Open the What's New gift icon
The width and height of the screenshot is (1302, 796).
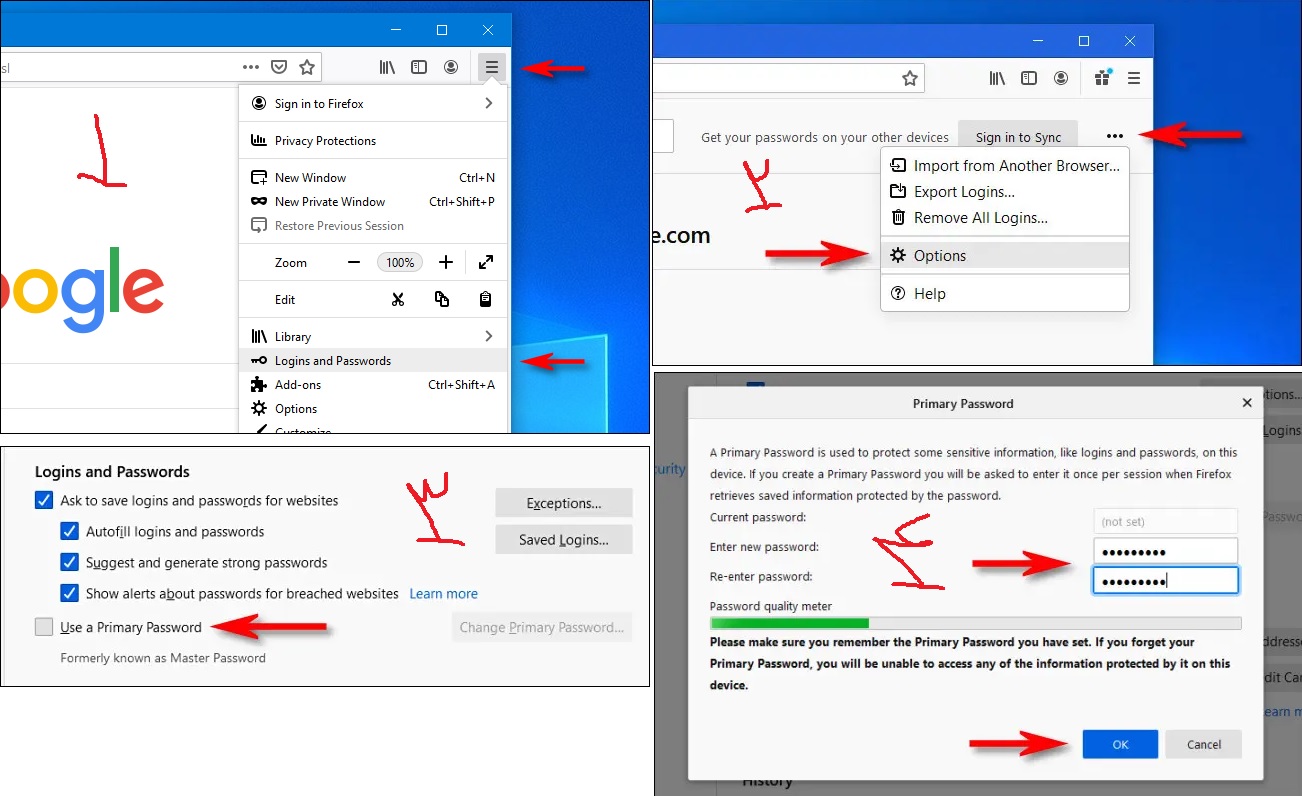click(1102, 77)
